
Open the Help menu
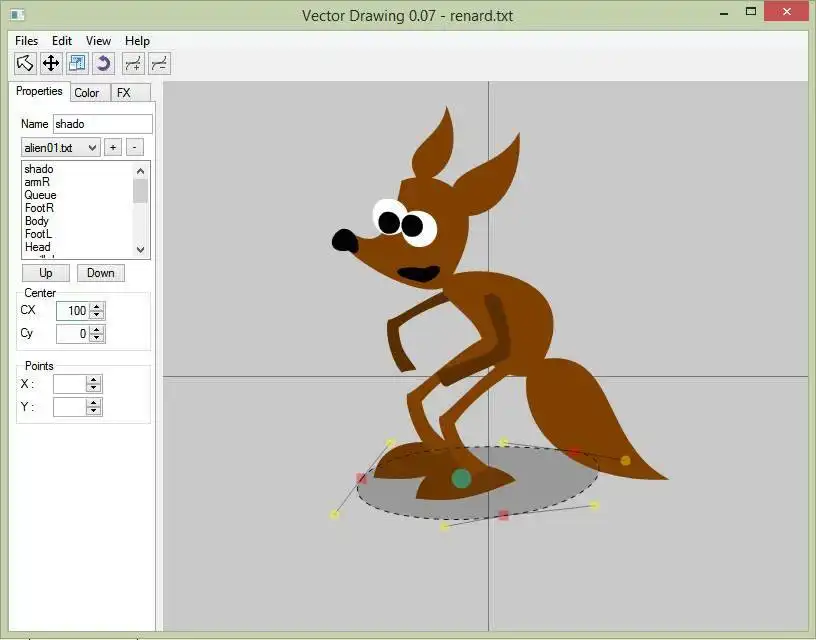137,41
